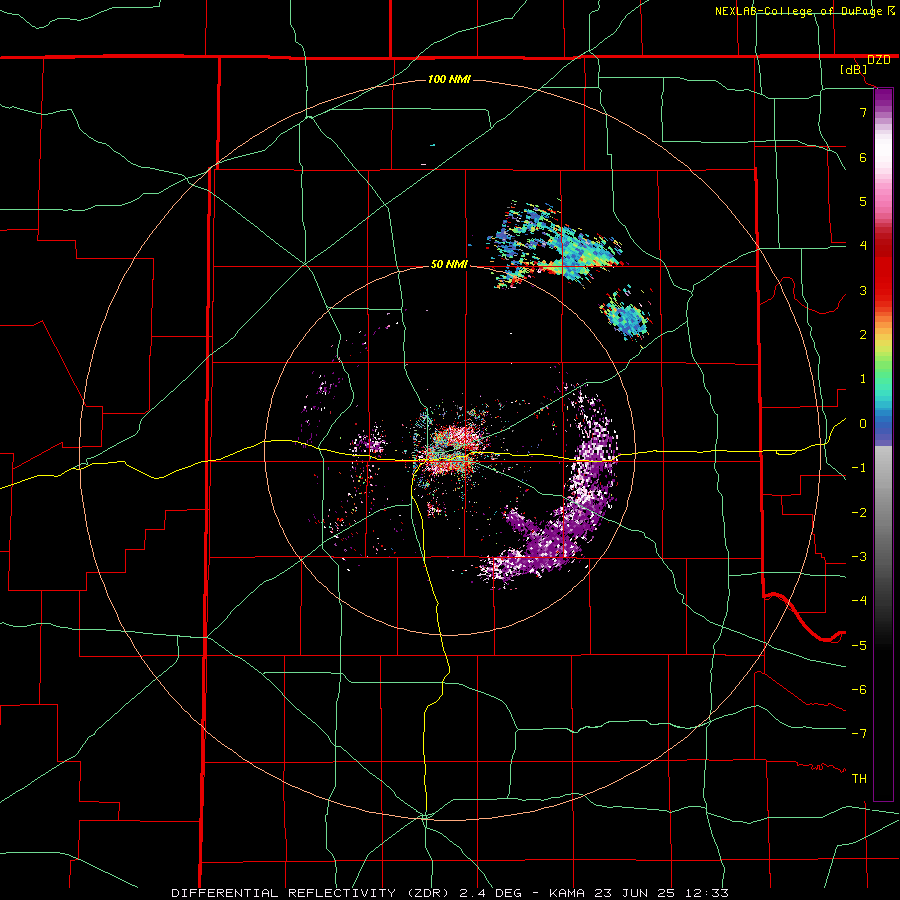
Task: Click the small round blue echo below northeast cluster
Action: tap(627, 317)
